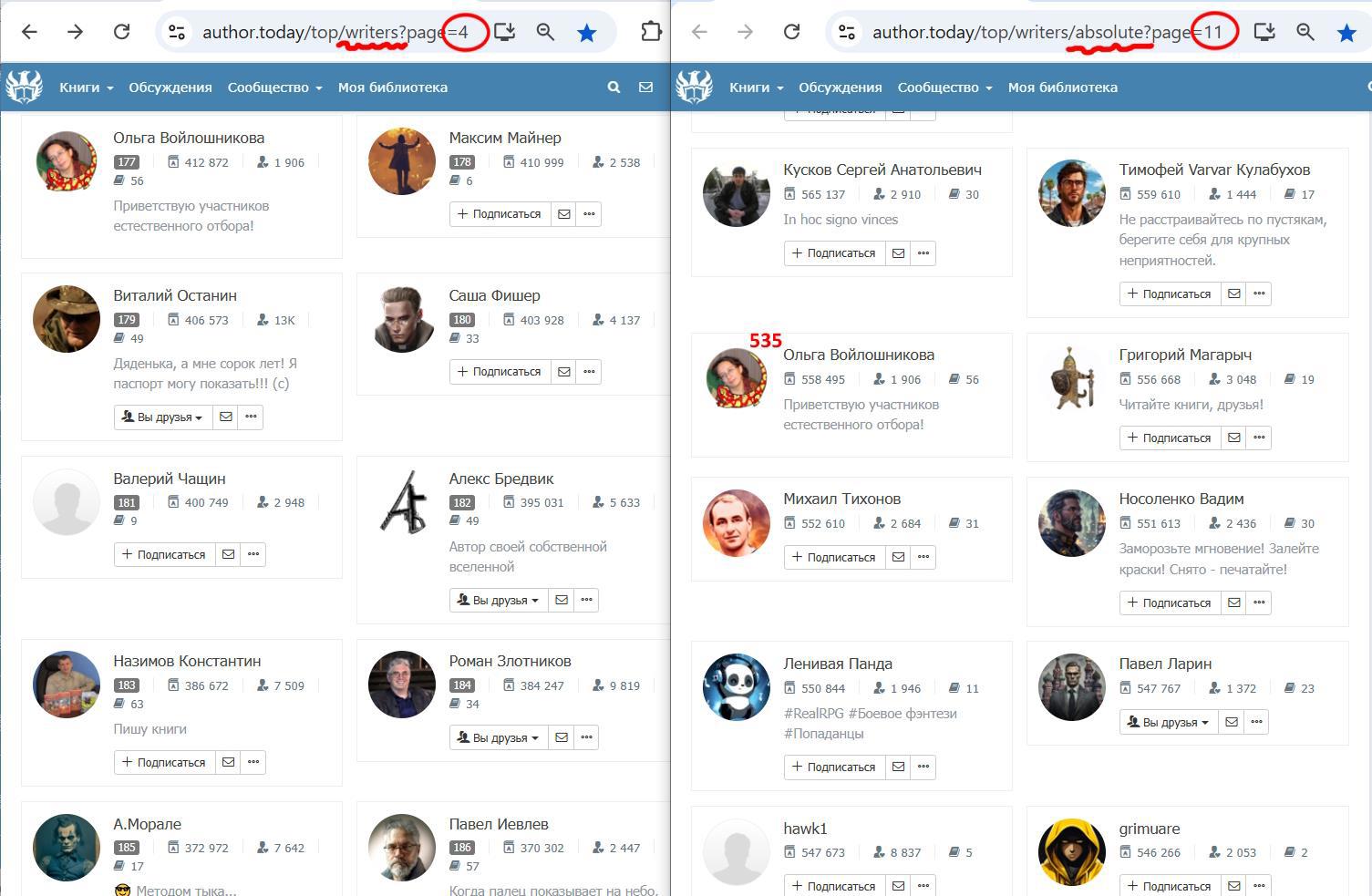The width and height of the screenshot is (1372, 896).
Task: Send message to Алекс Бредвик
Action: tap(562, 600)
